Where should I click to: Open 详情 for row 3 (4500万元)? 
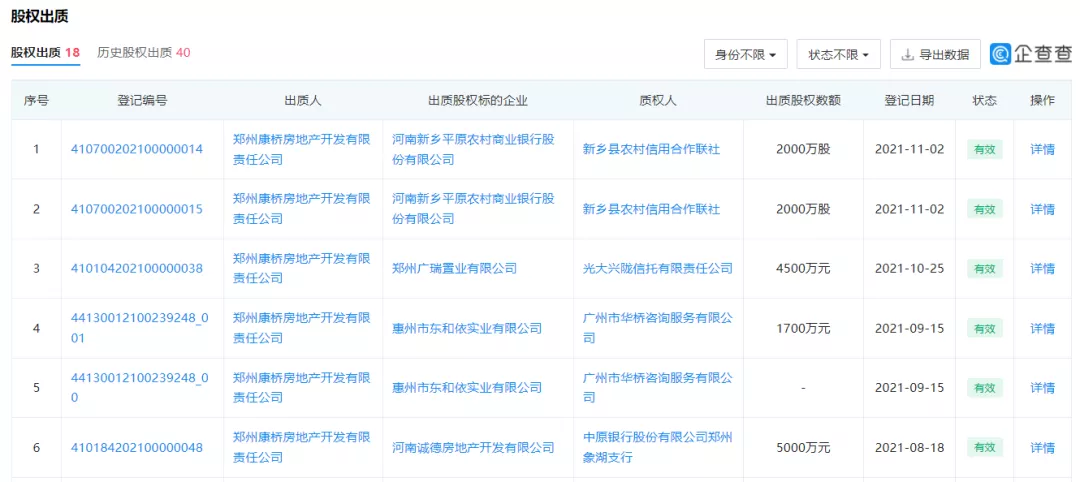click(1042, 269)
